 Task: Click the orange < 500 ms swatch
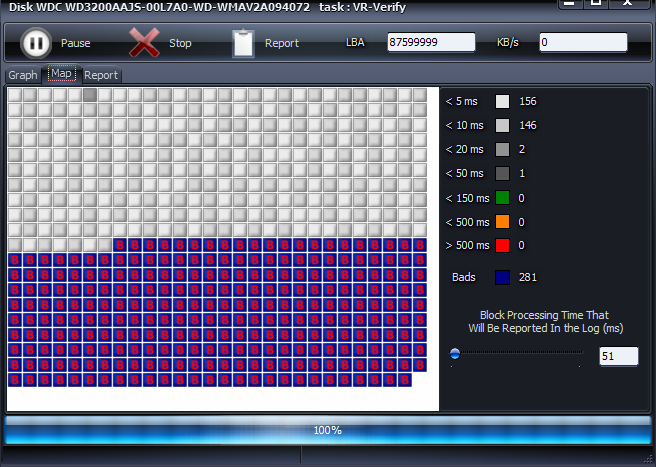(x=502, y=221)
